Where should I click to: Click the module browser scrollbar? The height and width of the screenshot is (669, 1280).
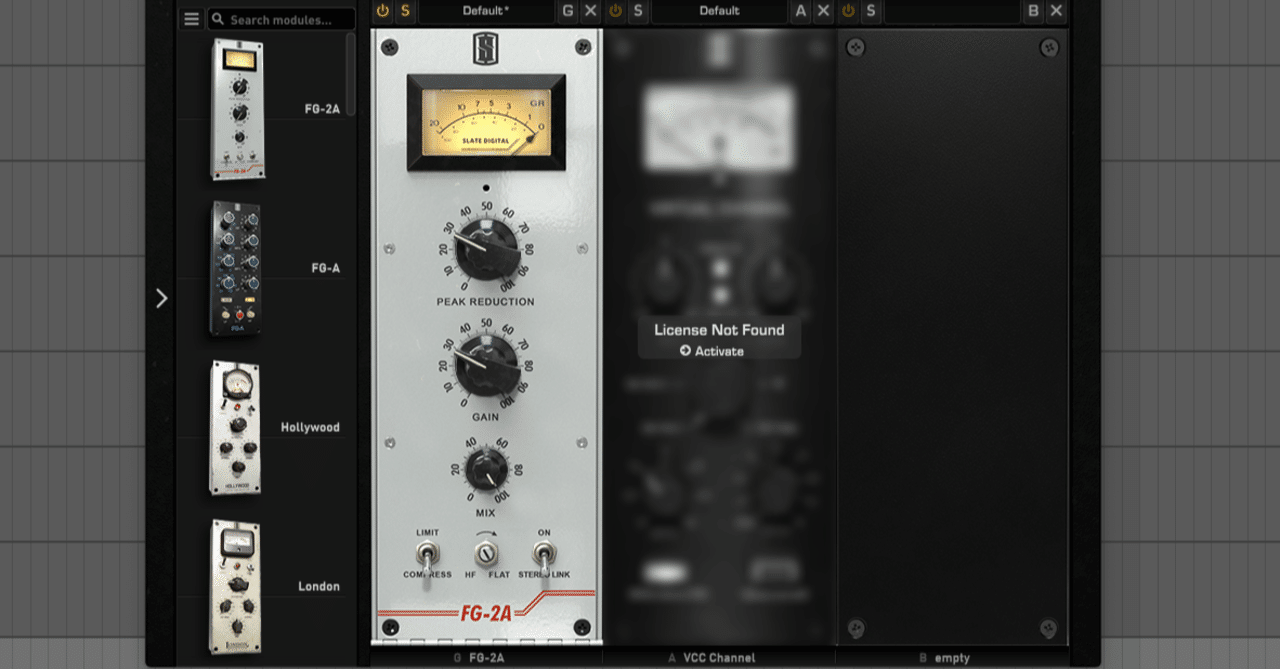351,75
